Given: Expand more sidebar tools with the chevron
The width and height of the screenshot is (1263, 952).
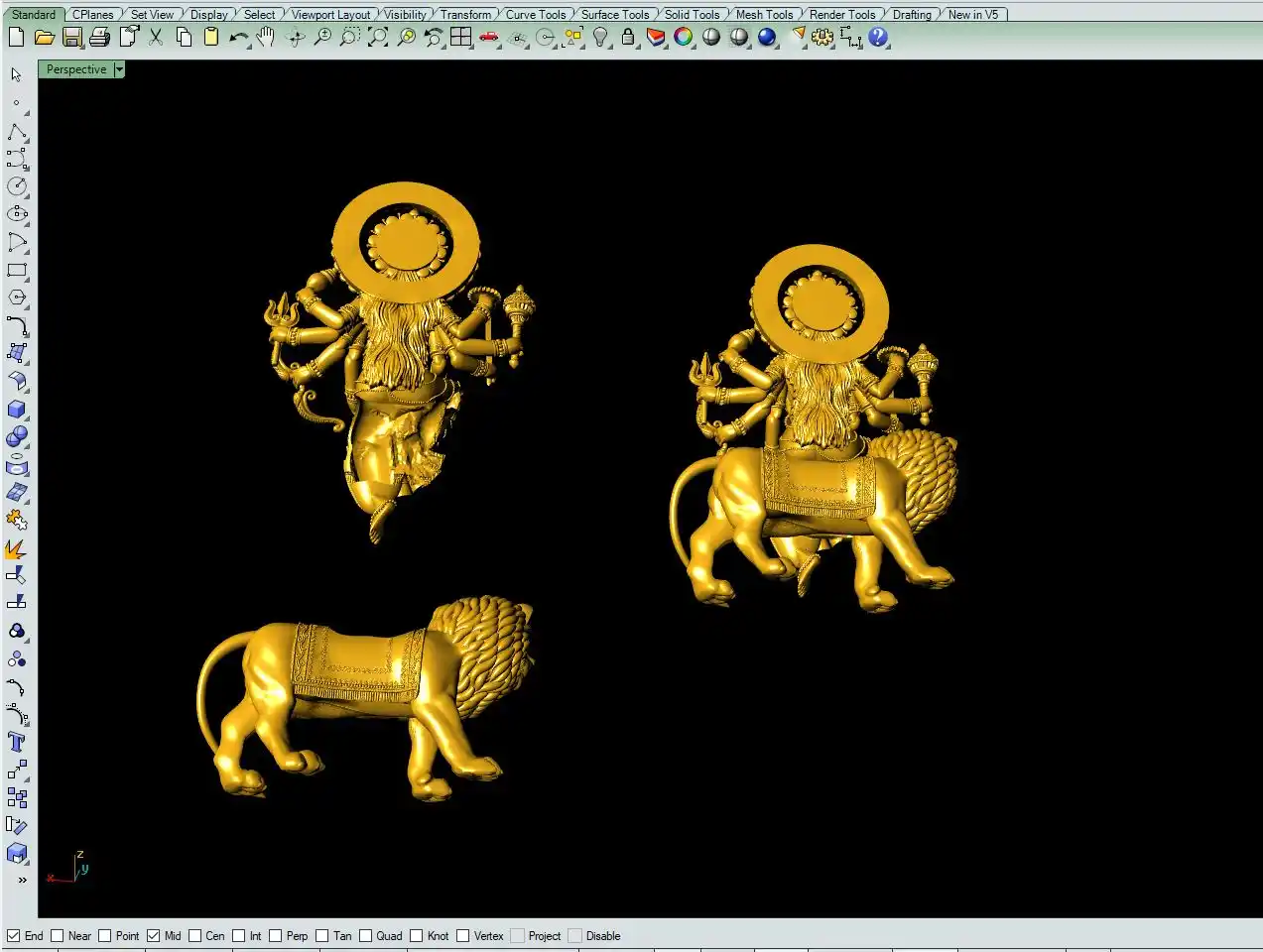Looking at the screenshot, I should point(22,880).
